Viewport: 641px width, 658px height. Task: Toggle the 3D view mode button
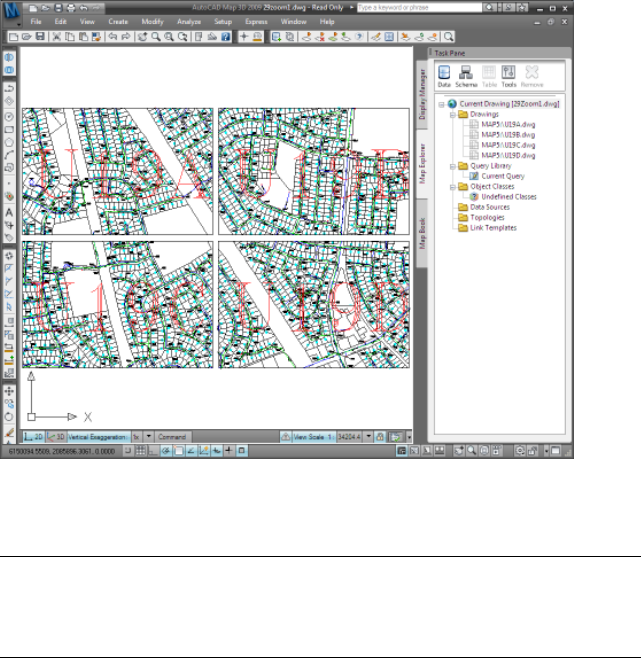[x=57, y=437]
